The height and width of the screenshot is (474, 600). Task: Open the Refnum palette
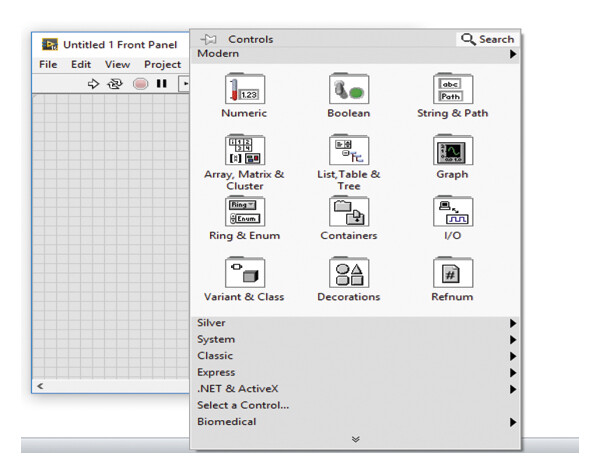coord(453,272)
